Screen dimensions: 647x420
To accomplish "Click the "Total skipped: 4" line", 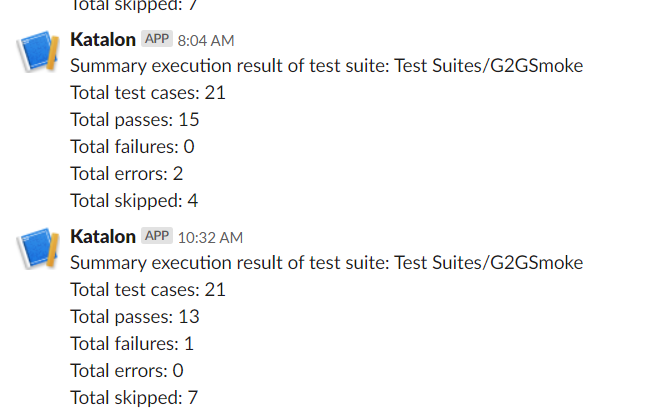I will coord(134,200).
